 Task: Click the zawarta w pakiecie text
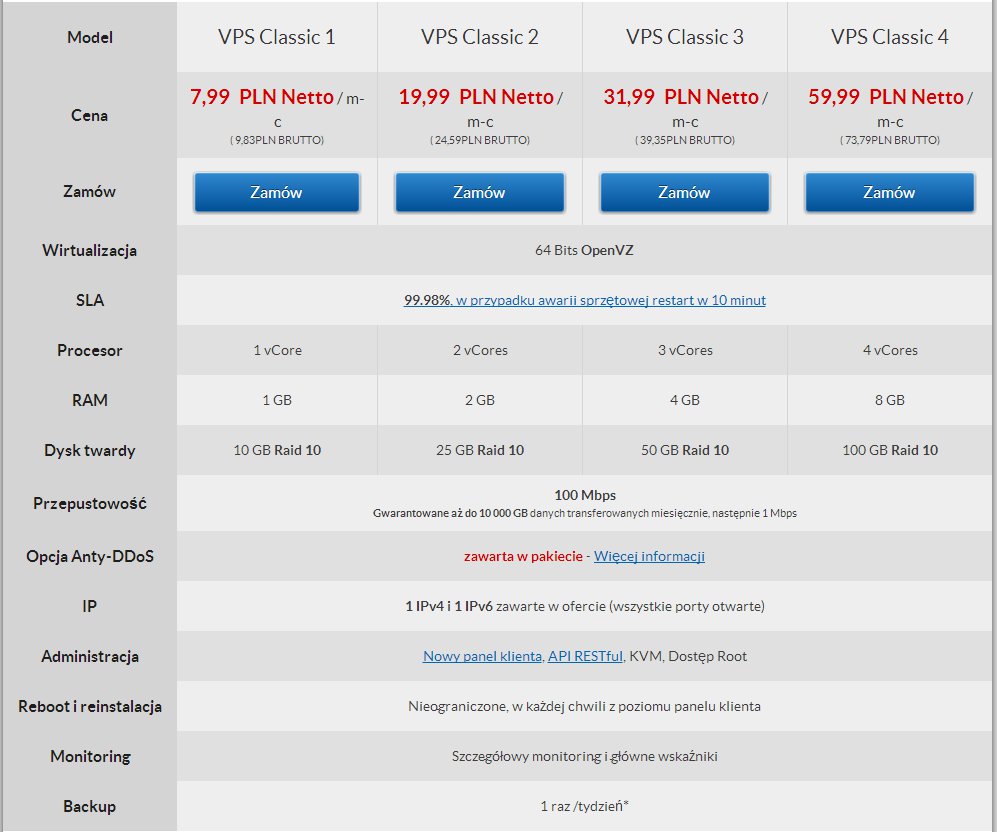523,556
